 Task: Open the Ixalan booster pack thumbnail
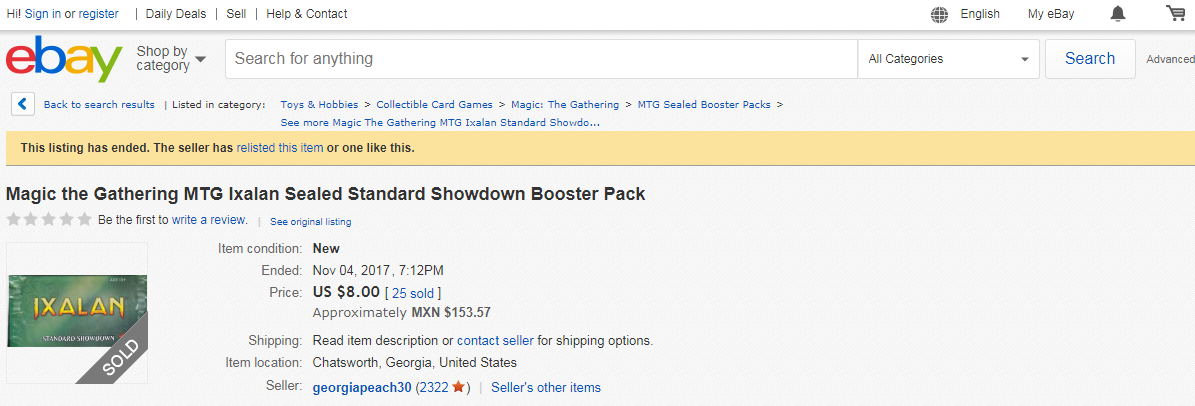tap(77, 312)
